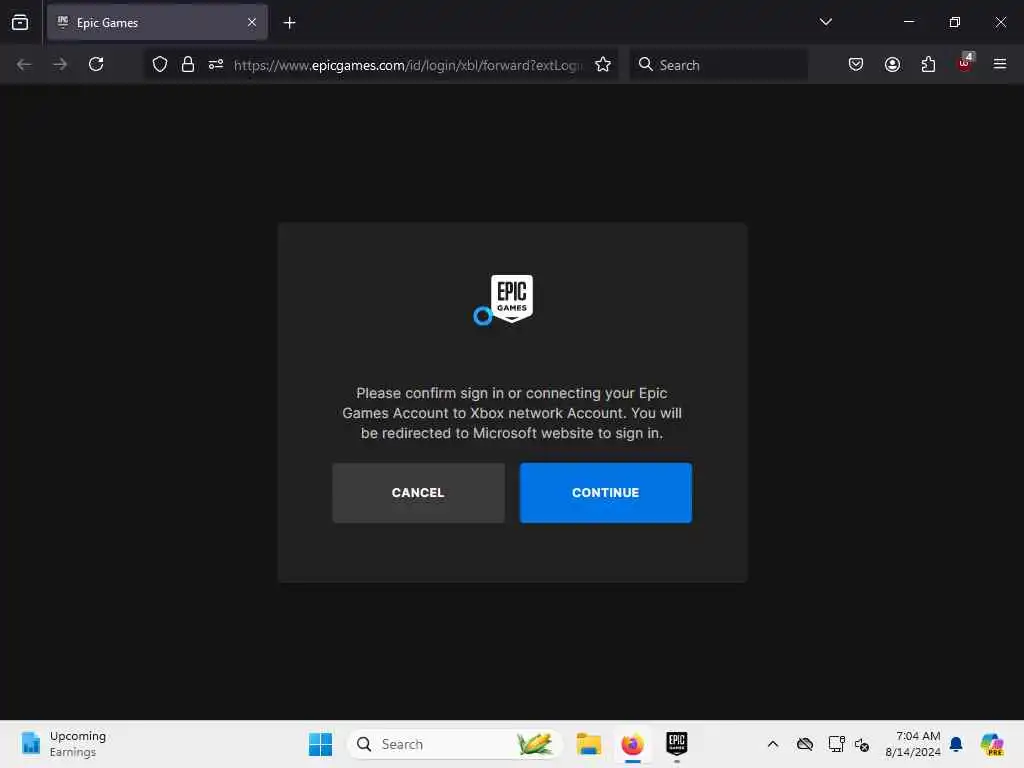
Task: Open tracking protection shield icon
Action: [x=160, y=64]
